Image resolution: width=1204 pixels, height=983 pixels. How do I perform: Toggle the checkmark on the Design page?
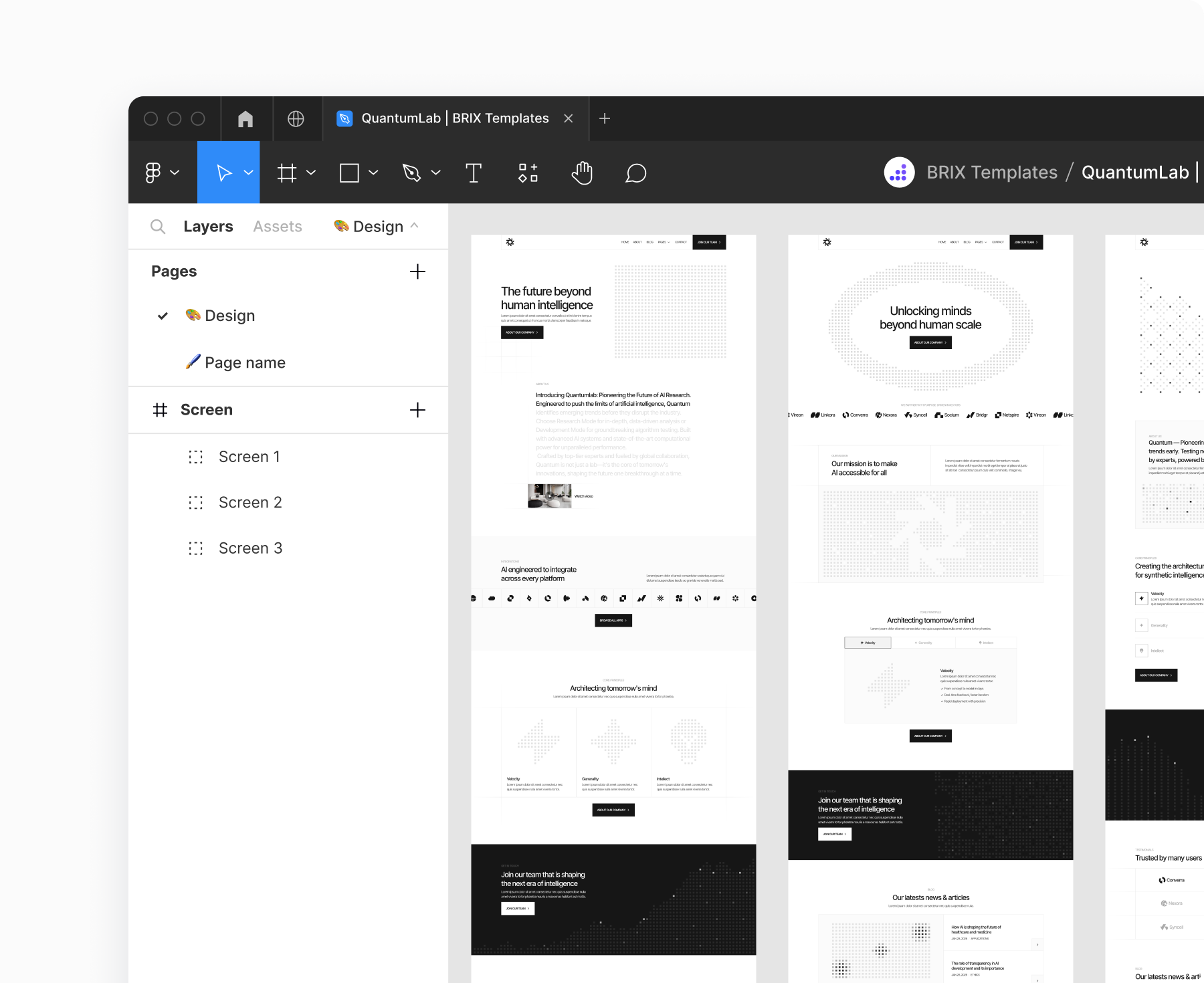[x=163, y=315]
